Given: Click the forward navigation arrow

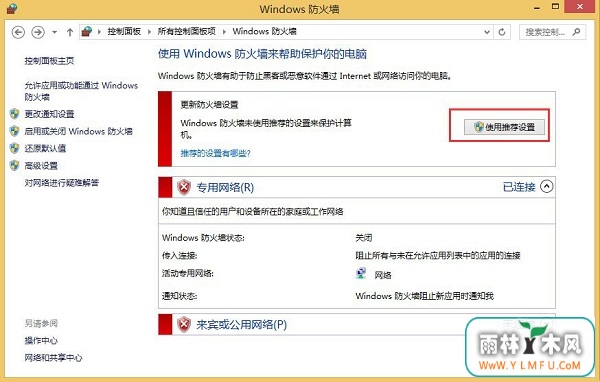Looking at the screenshot, I should tap(38, 32).
